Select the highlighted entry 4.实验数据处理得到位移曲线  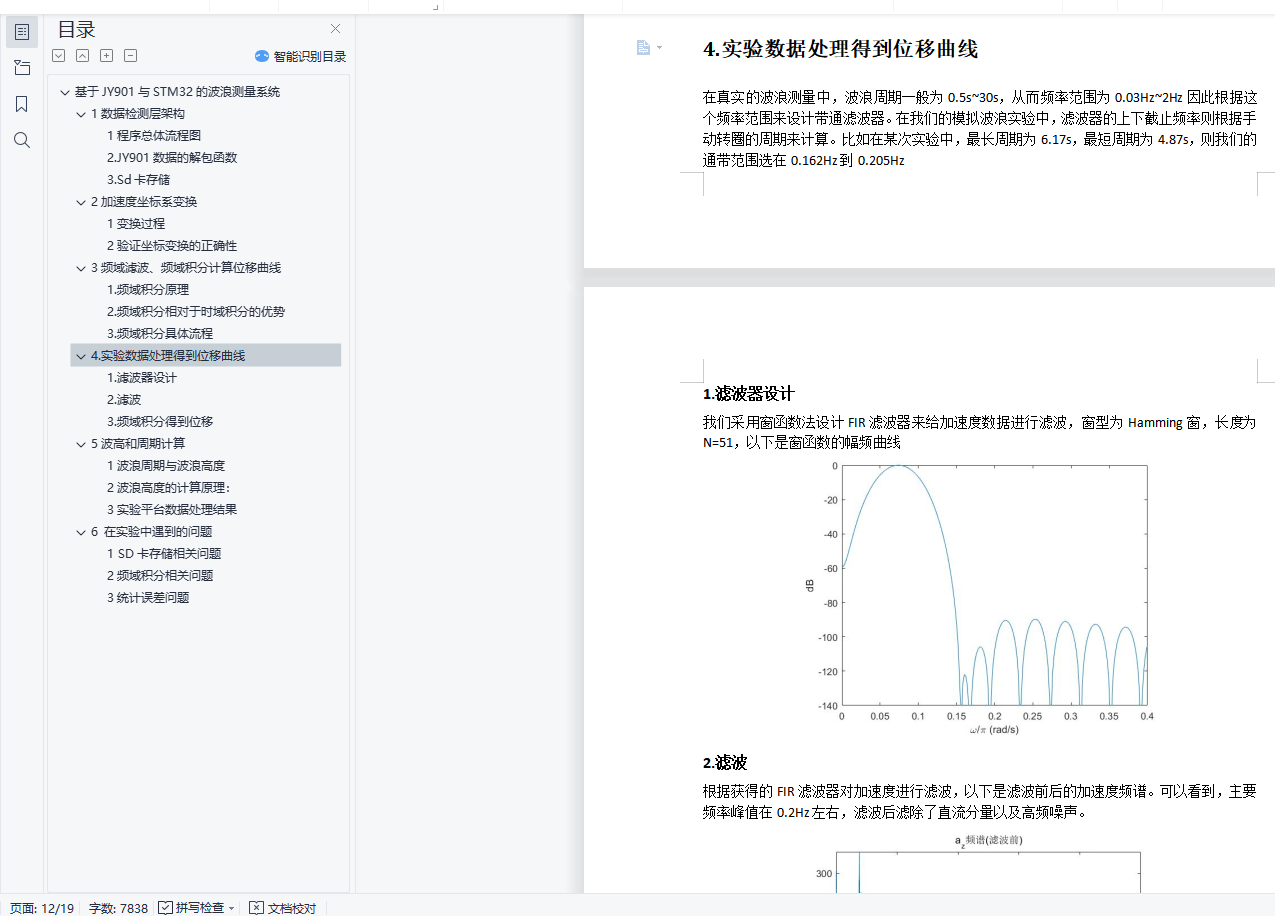206,355
